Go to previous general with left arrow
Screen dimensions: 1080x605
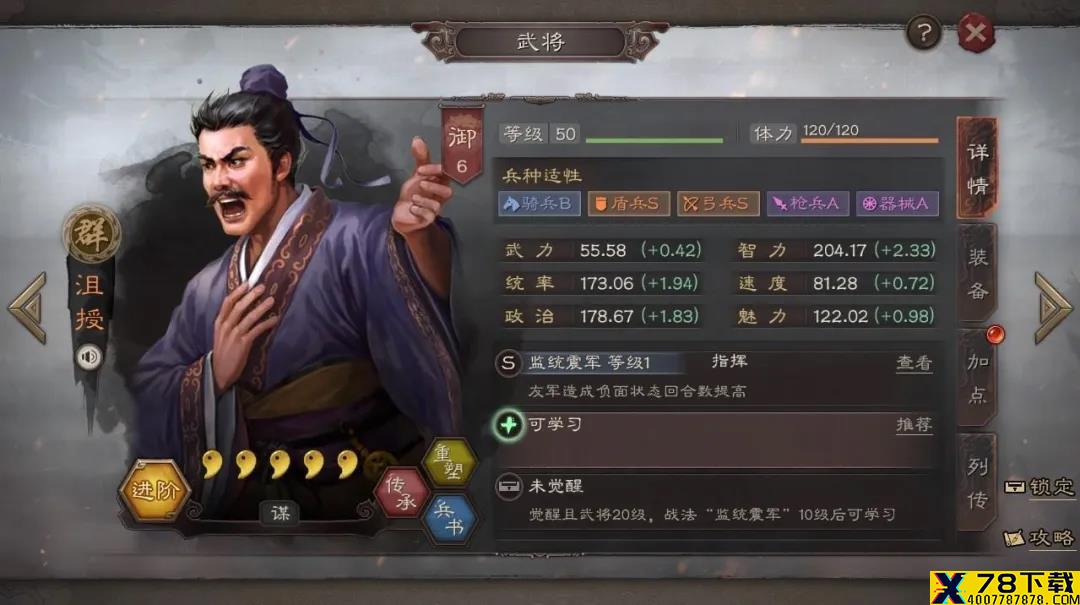pyautogui.click(x=28, y=307)
